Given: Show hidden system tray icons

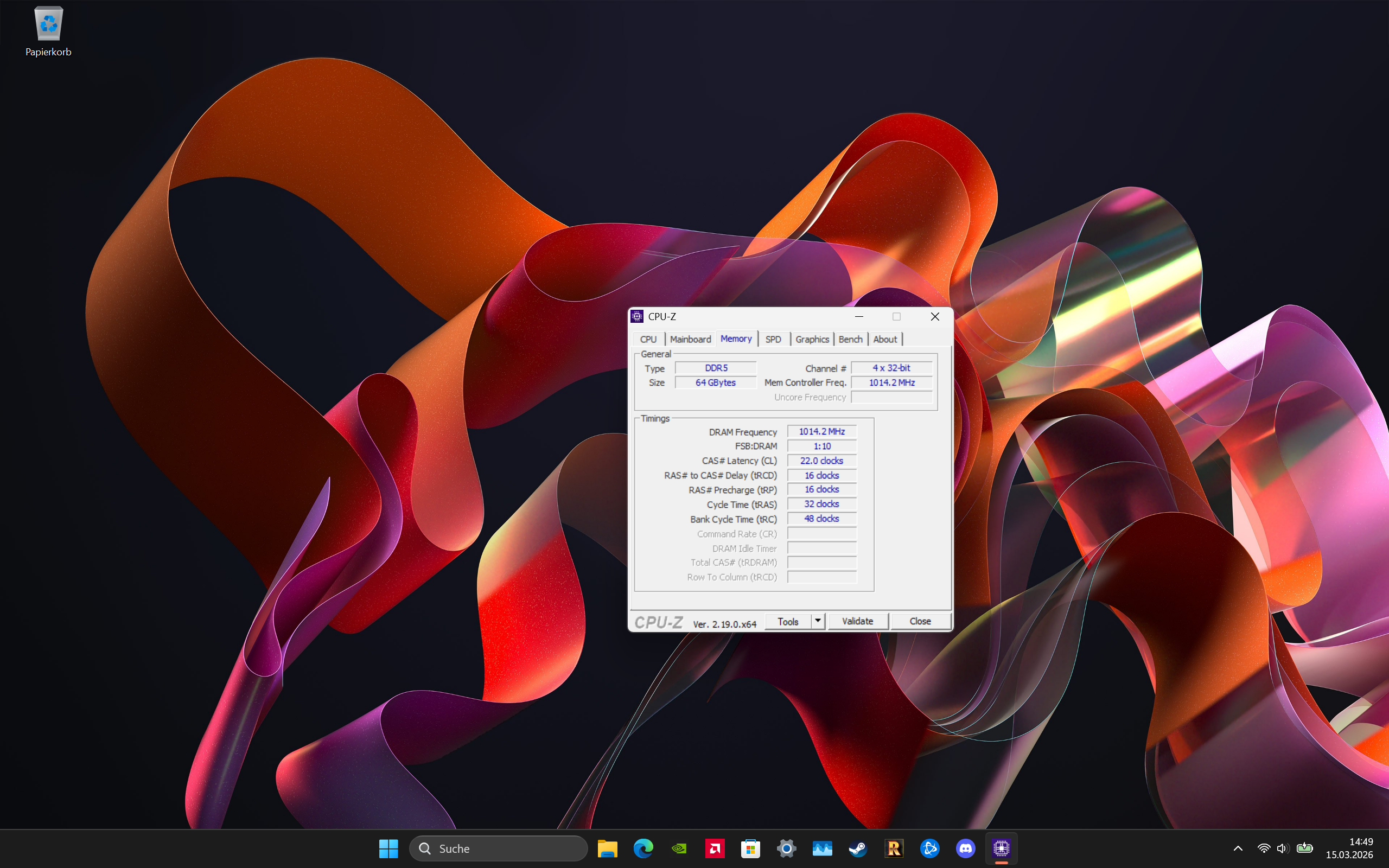Looking at the screenshot, I should pyautogui.click(x=1238, y=848).
